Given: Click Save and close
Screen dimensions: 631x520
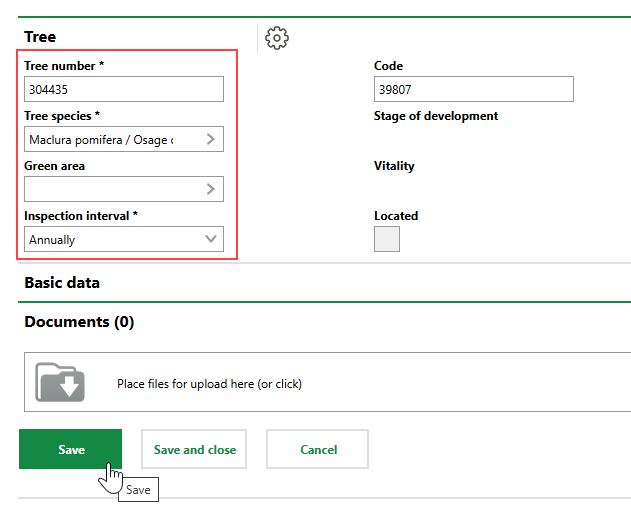Looking at the screenshot, I should tap(195, 450).
